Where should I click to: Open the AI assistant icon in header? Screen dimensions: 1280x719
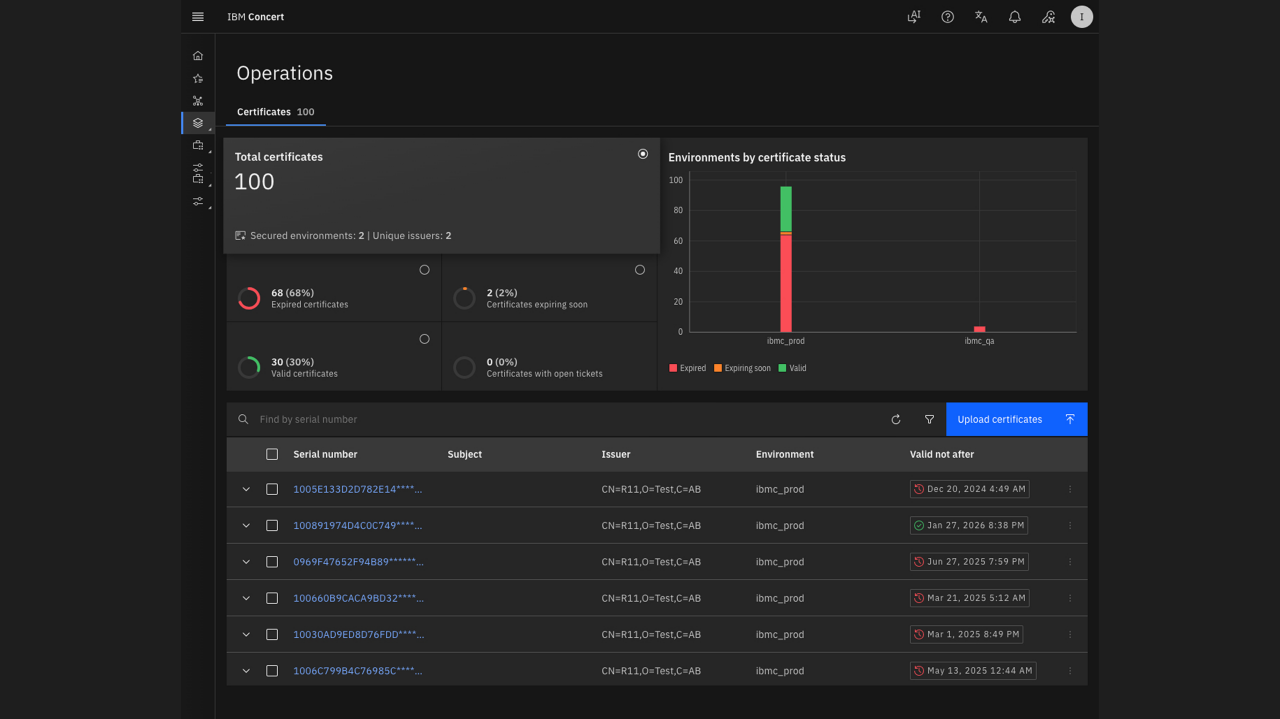click(914, 17)
